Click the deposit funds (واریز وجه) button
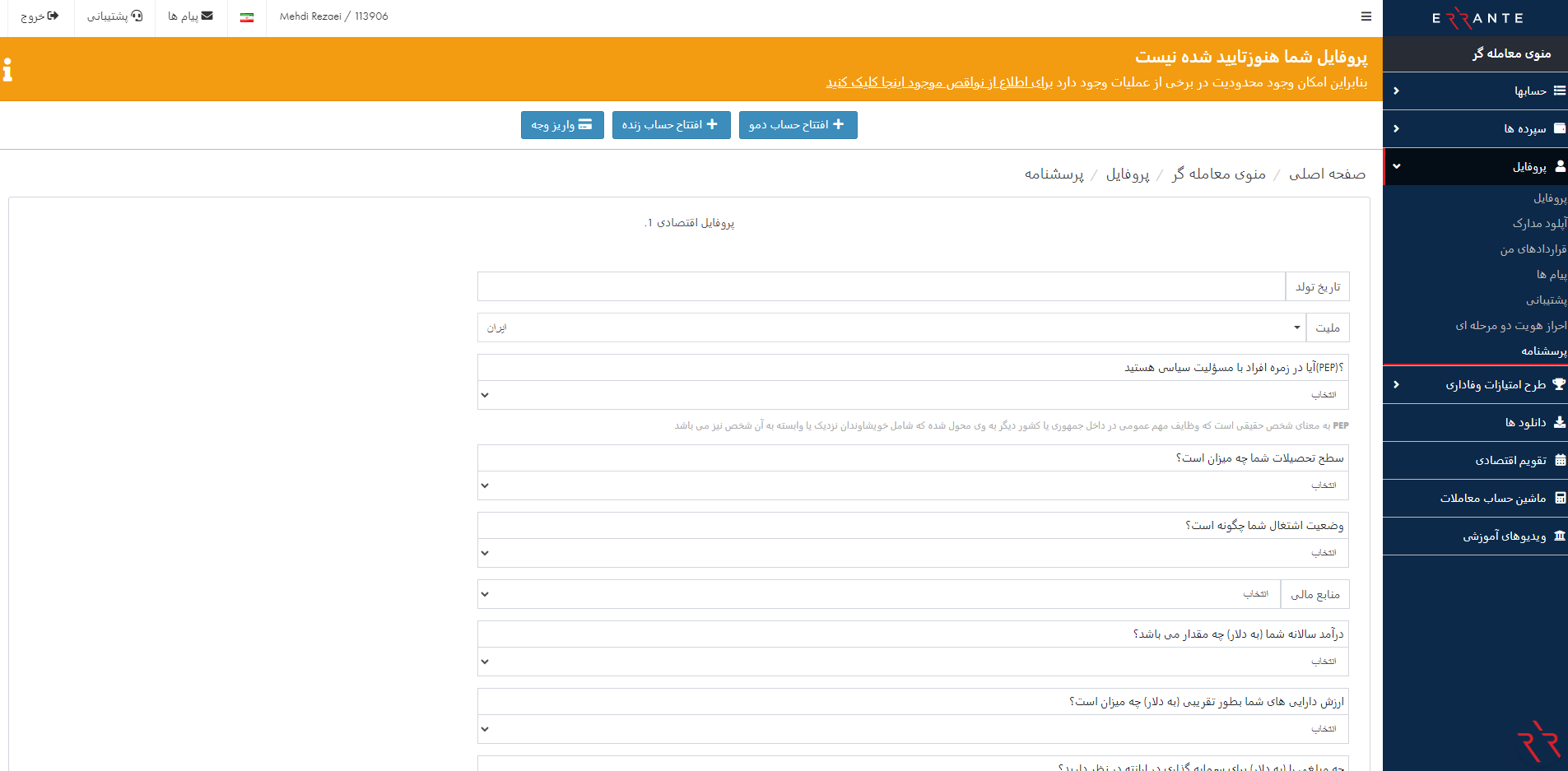Viewport: 1568px width, 771px height. pos(562,125)
